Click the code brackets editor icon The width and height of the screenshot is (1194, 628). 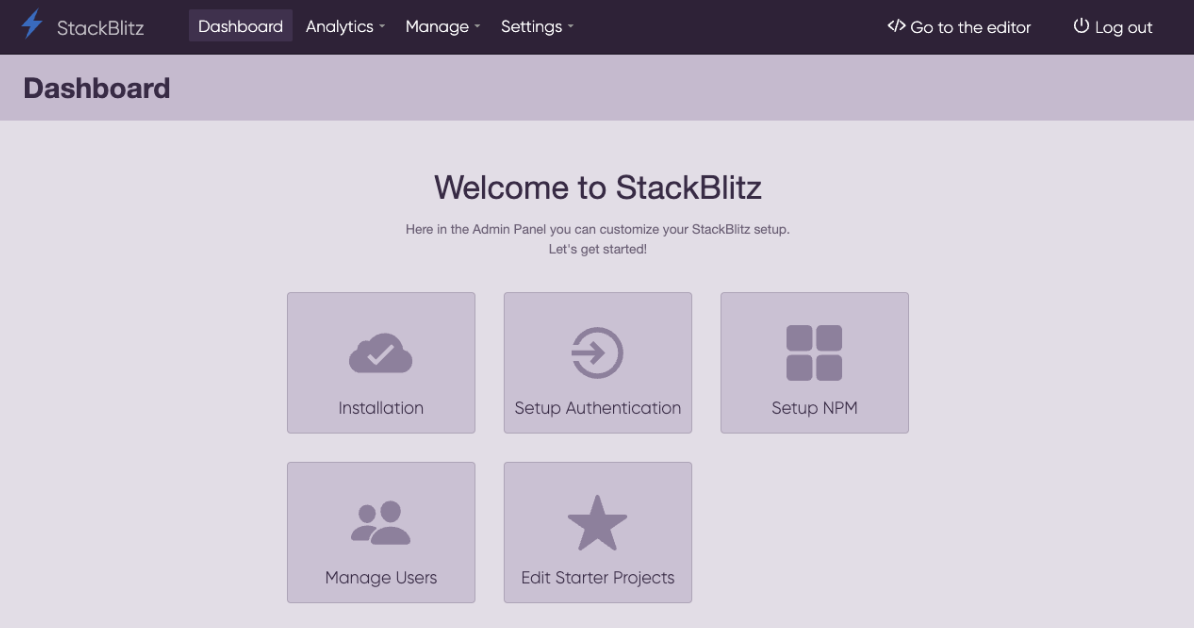click(x=896, y=26)
